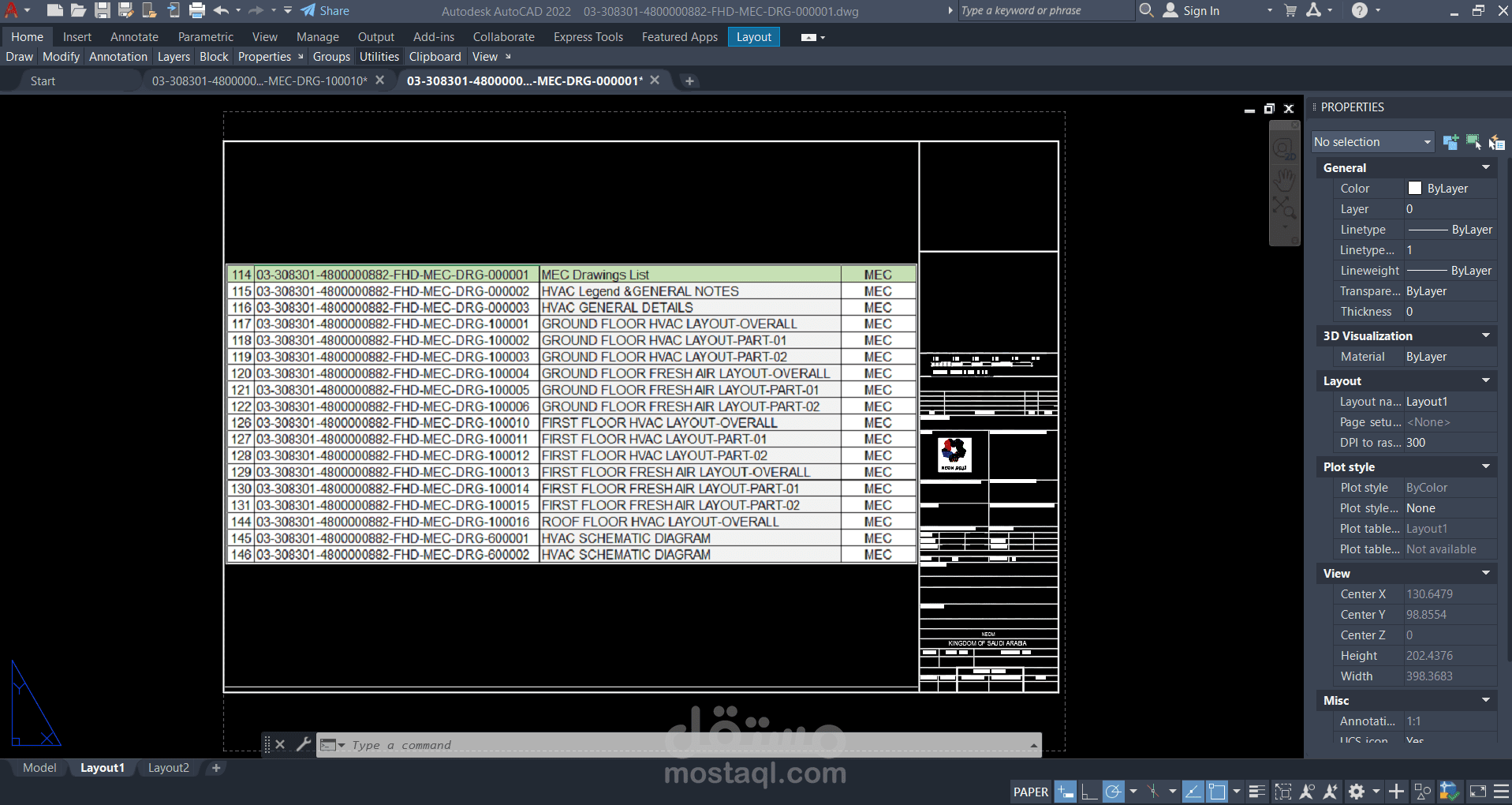Click Quick Select icon in Properties

1496,142
